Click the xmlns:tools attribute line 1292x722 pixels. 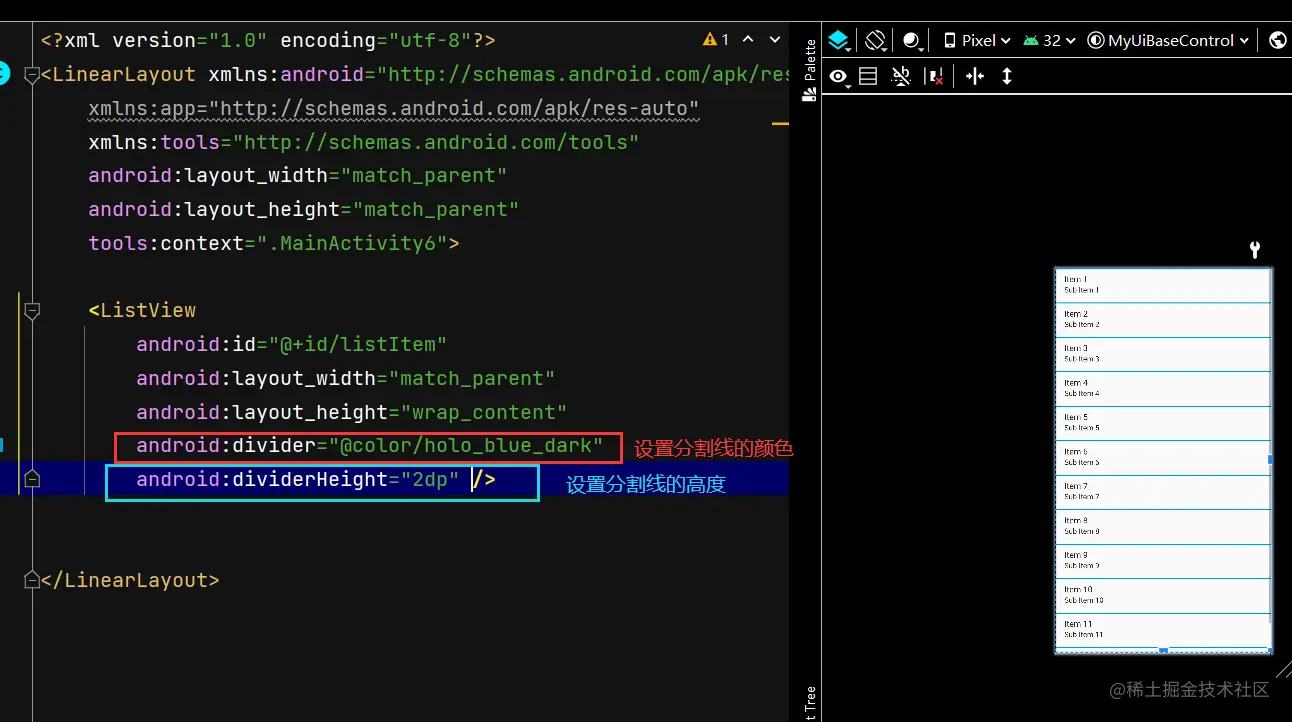point(363,142)
